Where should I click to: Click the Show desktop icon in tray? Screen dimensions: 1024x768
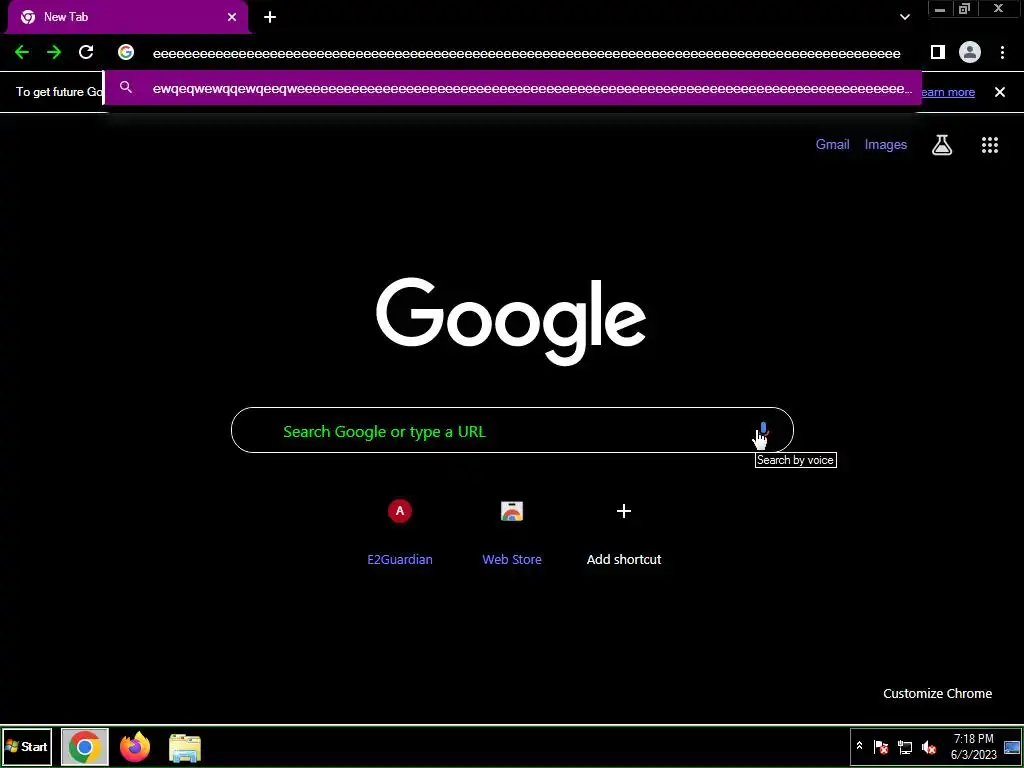pyautogui.click(x=1012, y=747)
